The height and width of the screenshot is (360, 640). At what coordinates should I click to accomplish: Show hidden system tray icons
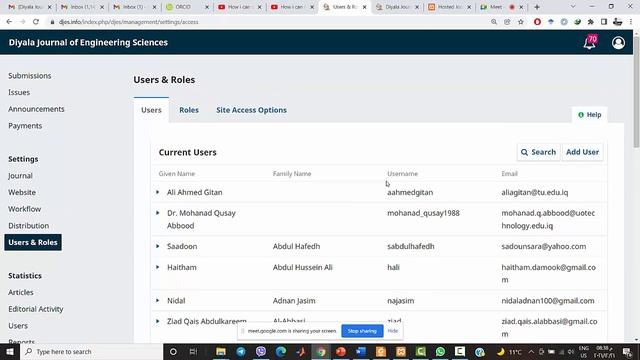(531, 351)
